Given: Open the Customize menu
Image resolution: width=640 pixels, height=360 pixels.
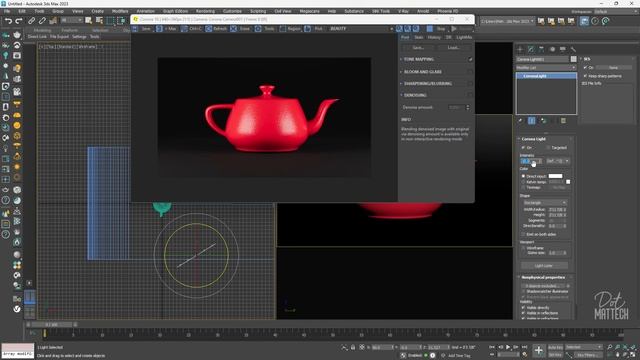Looking at the screenshot, I should 232,11.
